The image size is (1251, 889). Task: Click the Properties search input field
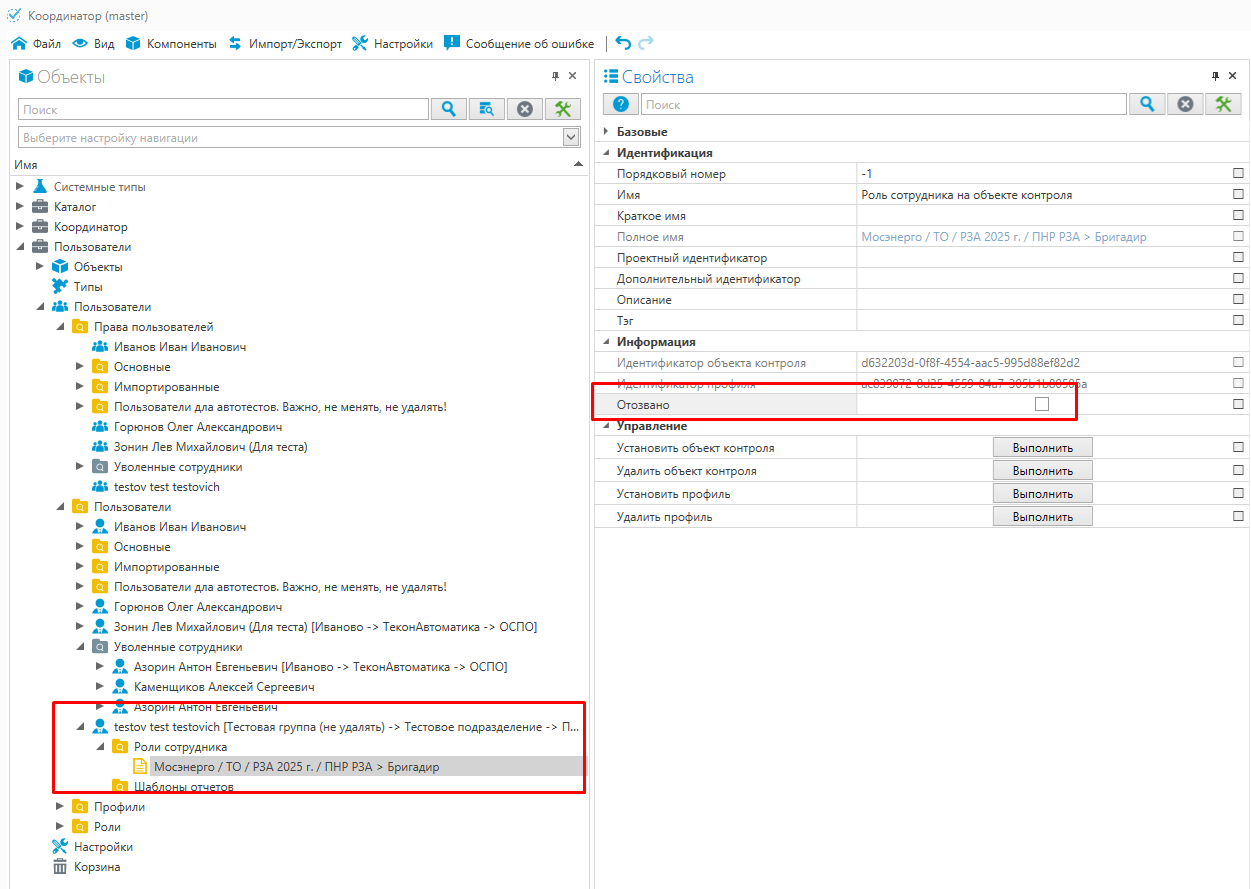tap(883, 104)
